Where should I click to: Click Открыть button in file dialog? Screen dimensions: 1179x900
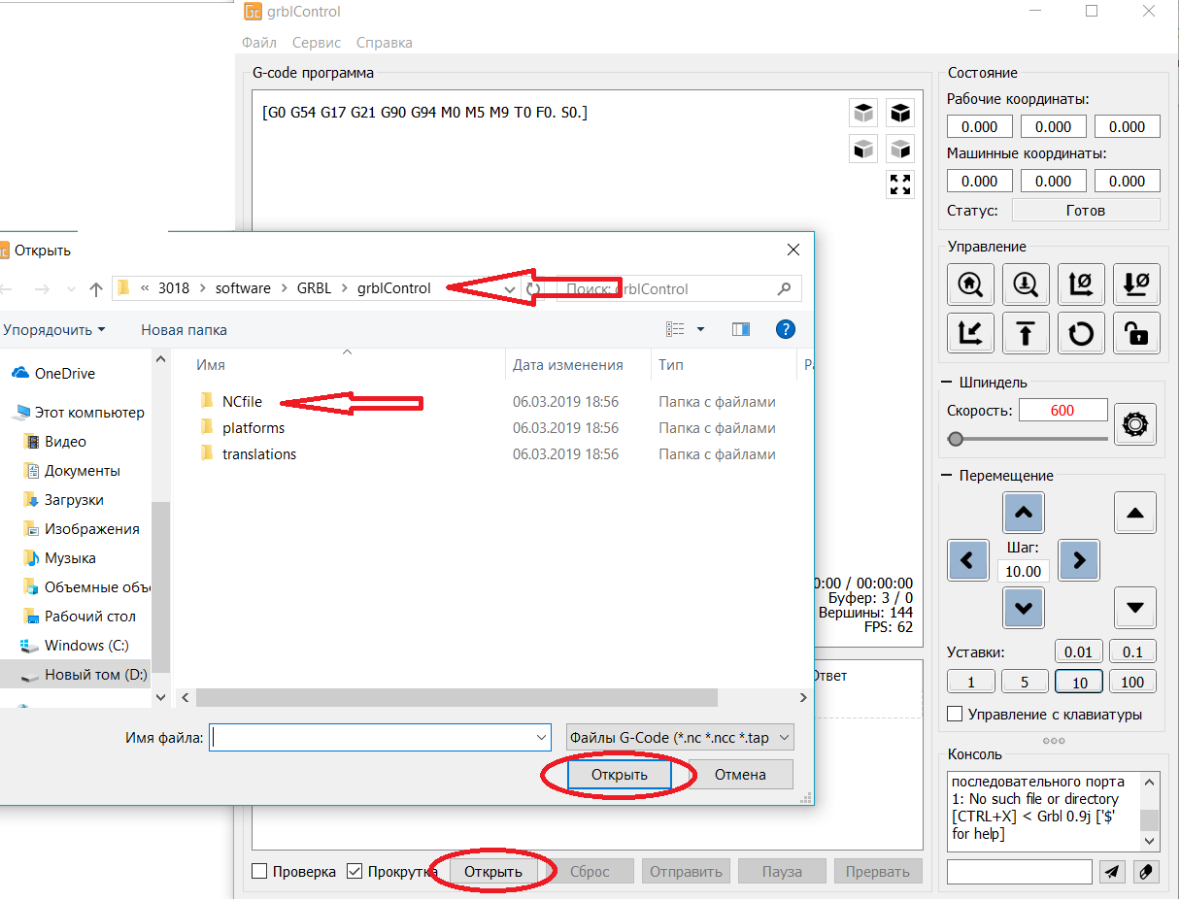click(x=619, y=774)
